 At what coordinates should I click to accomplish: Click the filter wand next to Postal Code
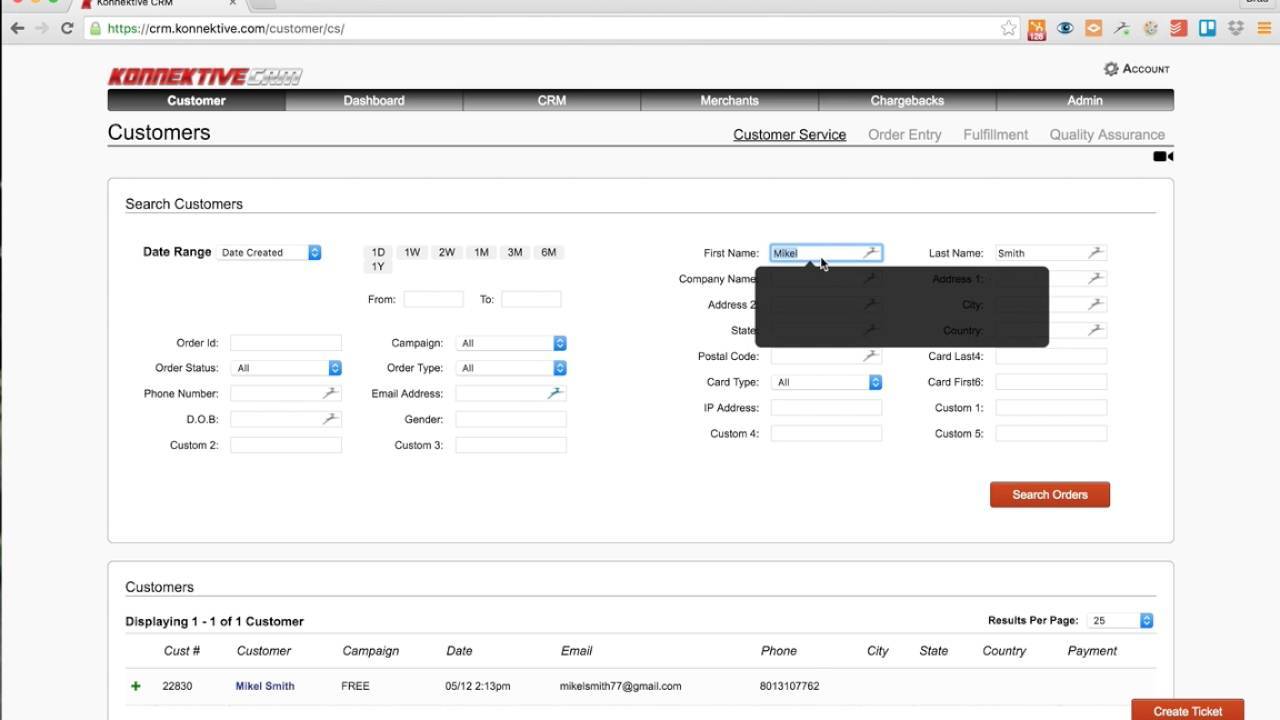[x=869, y=356]
